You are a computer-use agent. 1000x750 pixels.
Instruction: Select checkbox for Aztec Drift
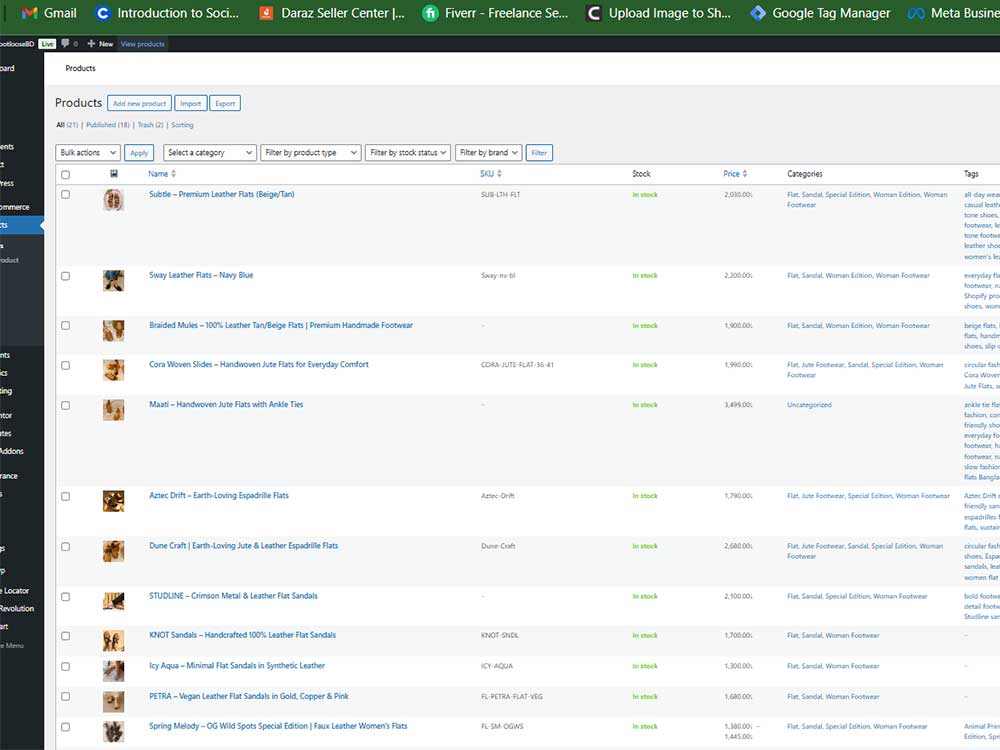(65, 496)
